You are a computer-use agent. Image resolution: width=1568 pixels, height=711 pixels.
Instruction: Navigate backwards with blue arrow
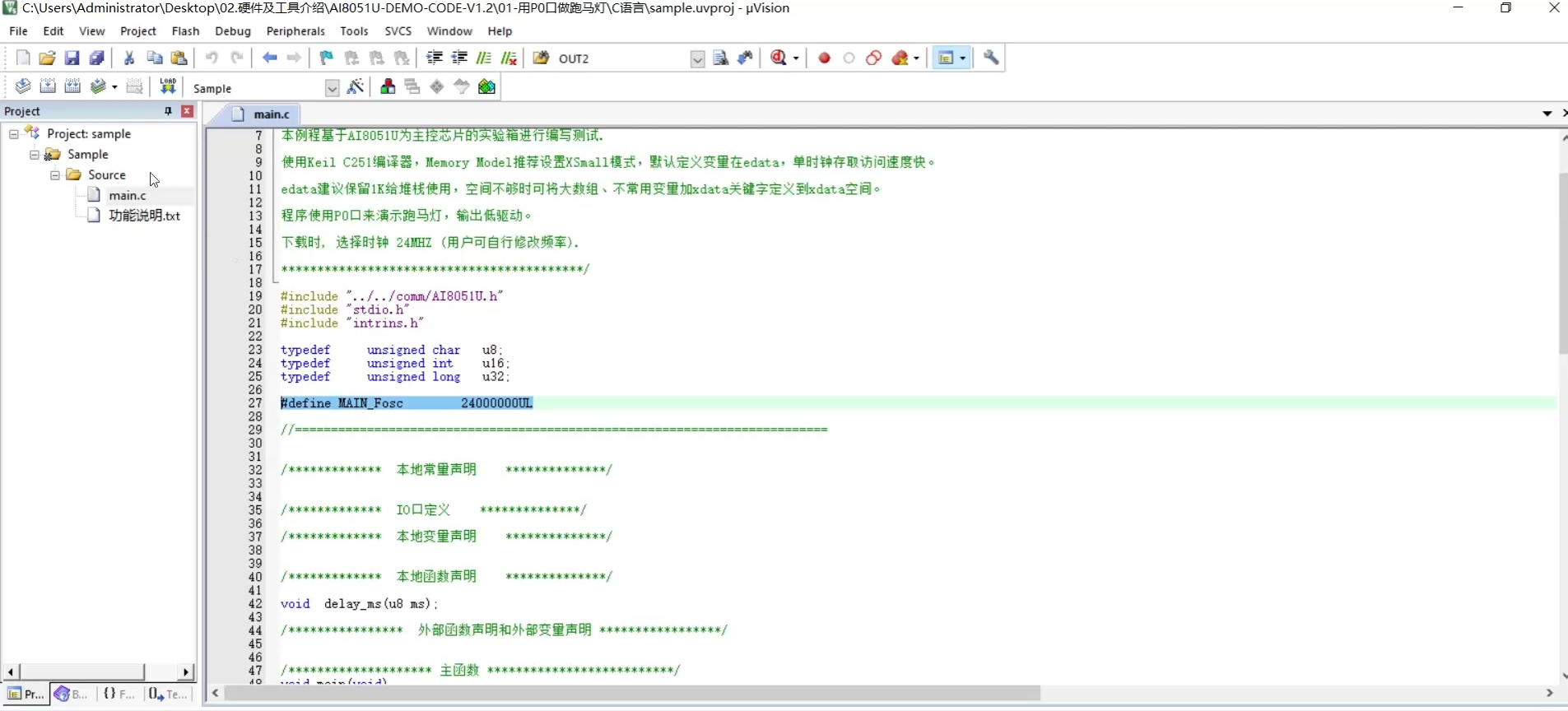pyautogui.click(x=269, y=58)
